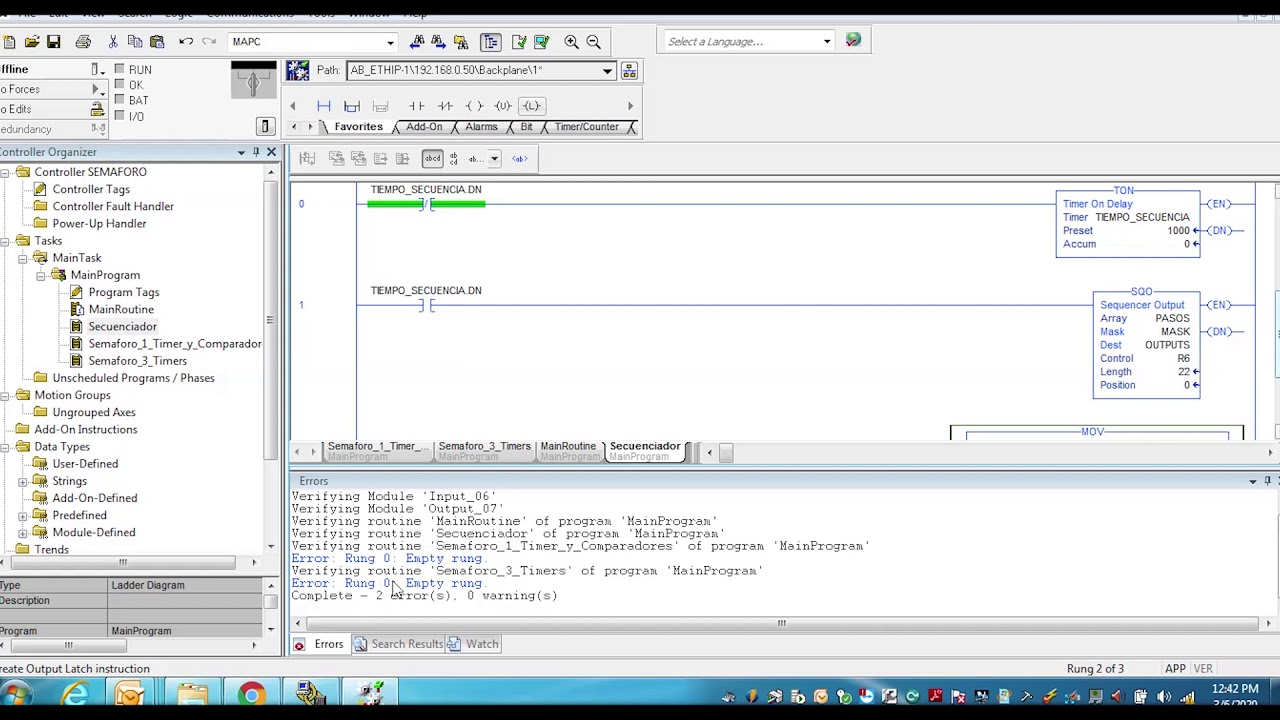Insert Output Latch instruction
This screenshot has width=1280, height=720.
click(532, 106)
